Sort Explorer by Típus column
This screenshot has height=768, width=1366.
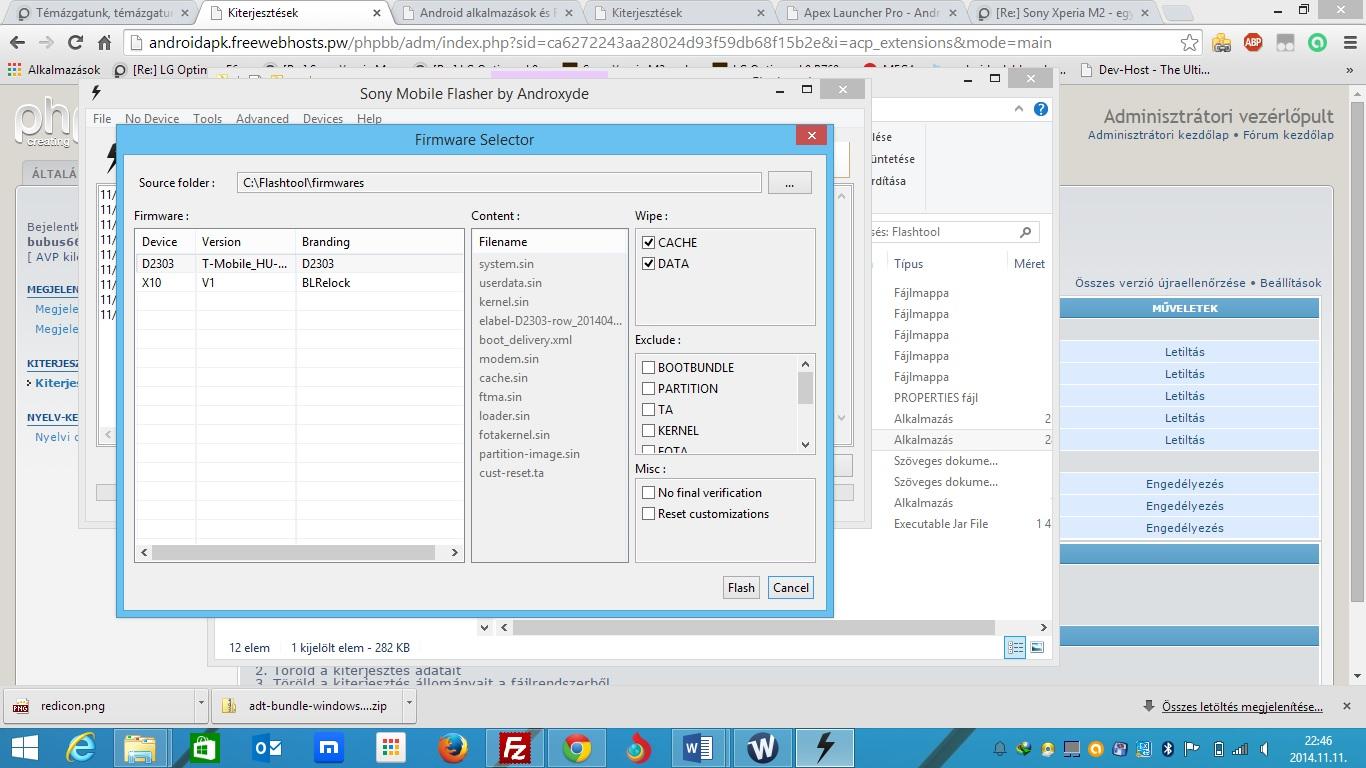[x=908, y=264]
